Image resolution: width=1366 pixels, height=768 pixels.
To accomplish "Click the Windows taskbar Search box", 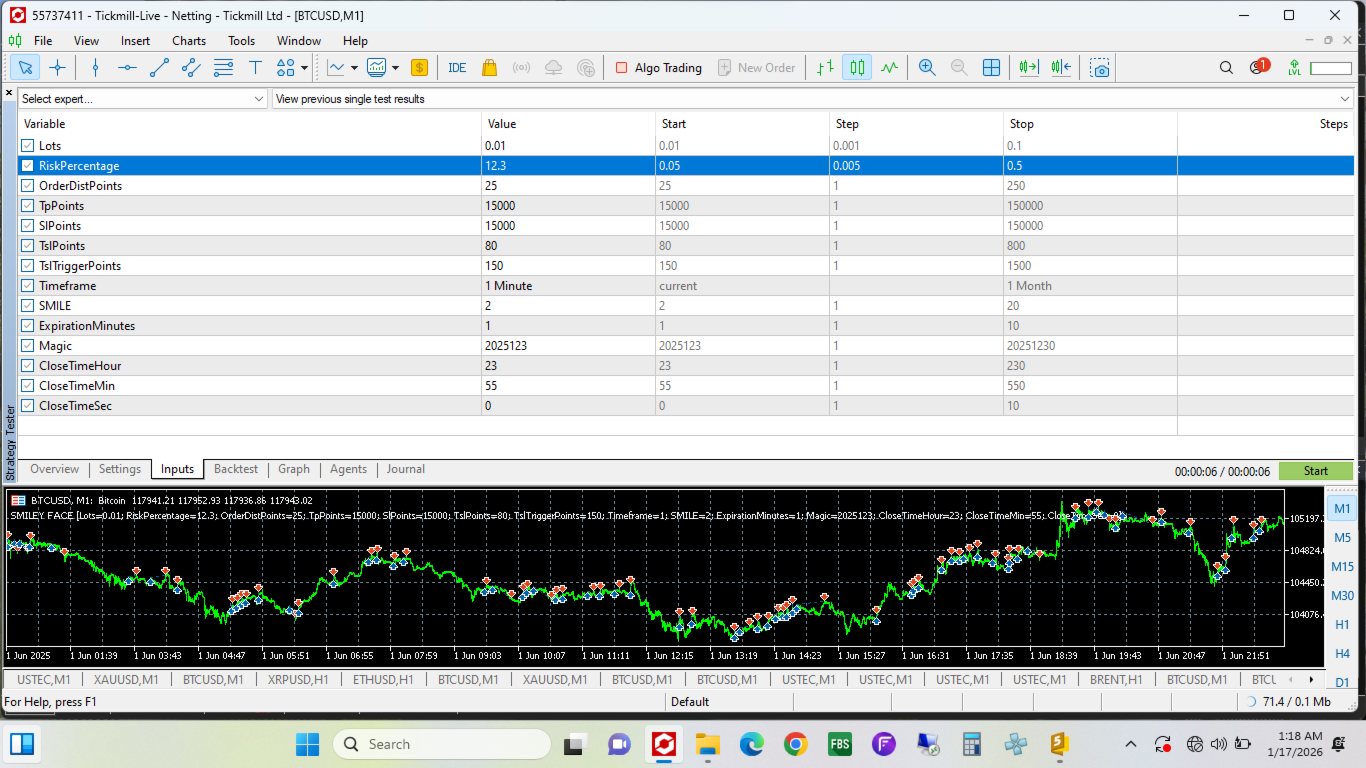I will (x=442, y=744).
